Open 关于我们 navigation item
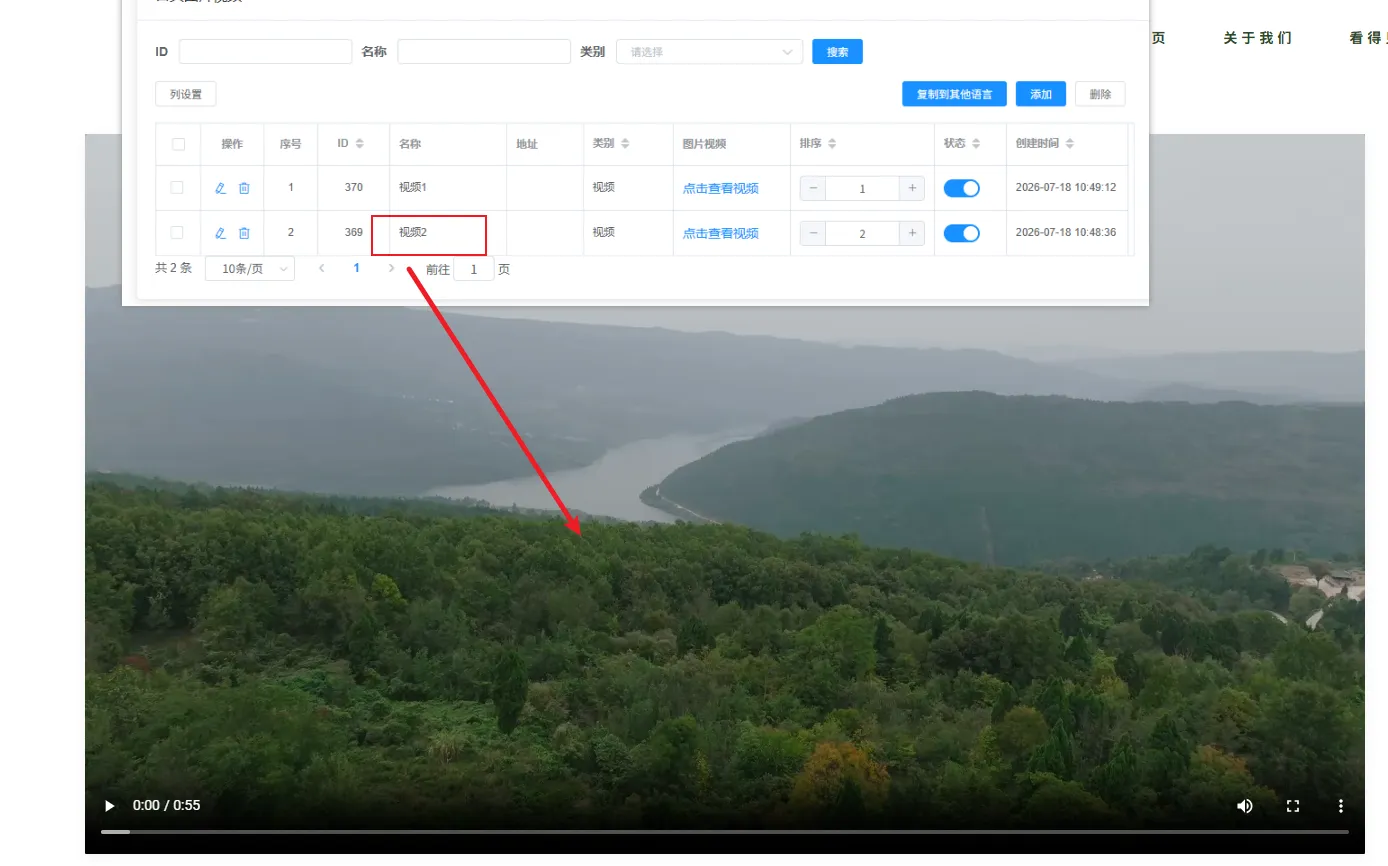Image resolution: width=1388 pixels, height=866 pixels. click(x=1258, y=38)
